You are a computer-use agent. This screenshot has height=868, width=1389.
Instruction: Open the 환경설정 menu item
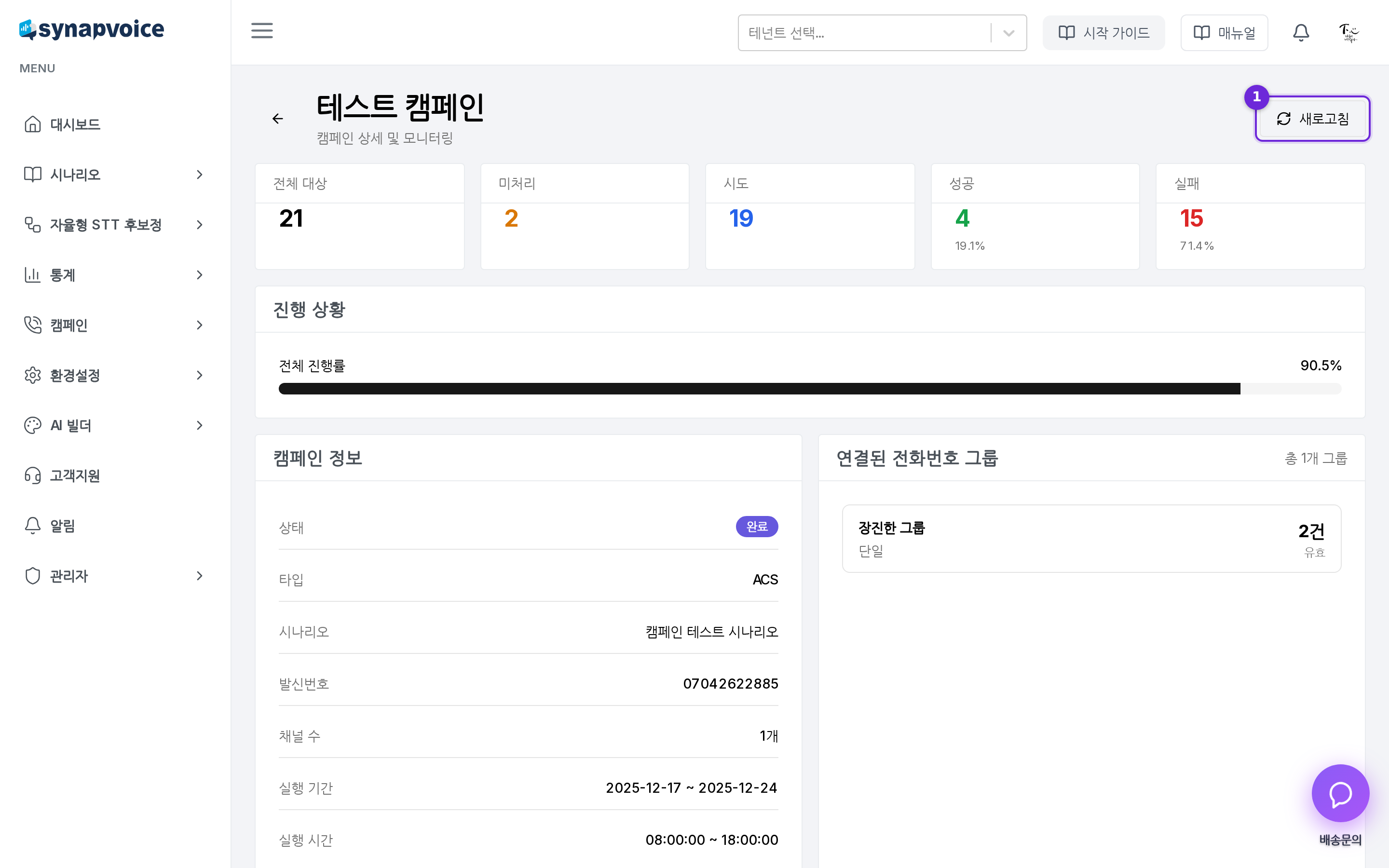point(115,375)
